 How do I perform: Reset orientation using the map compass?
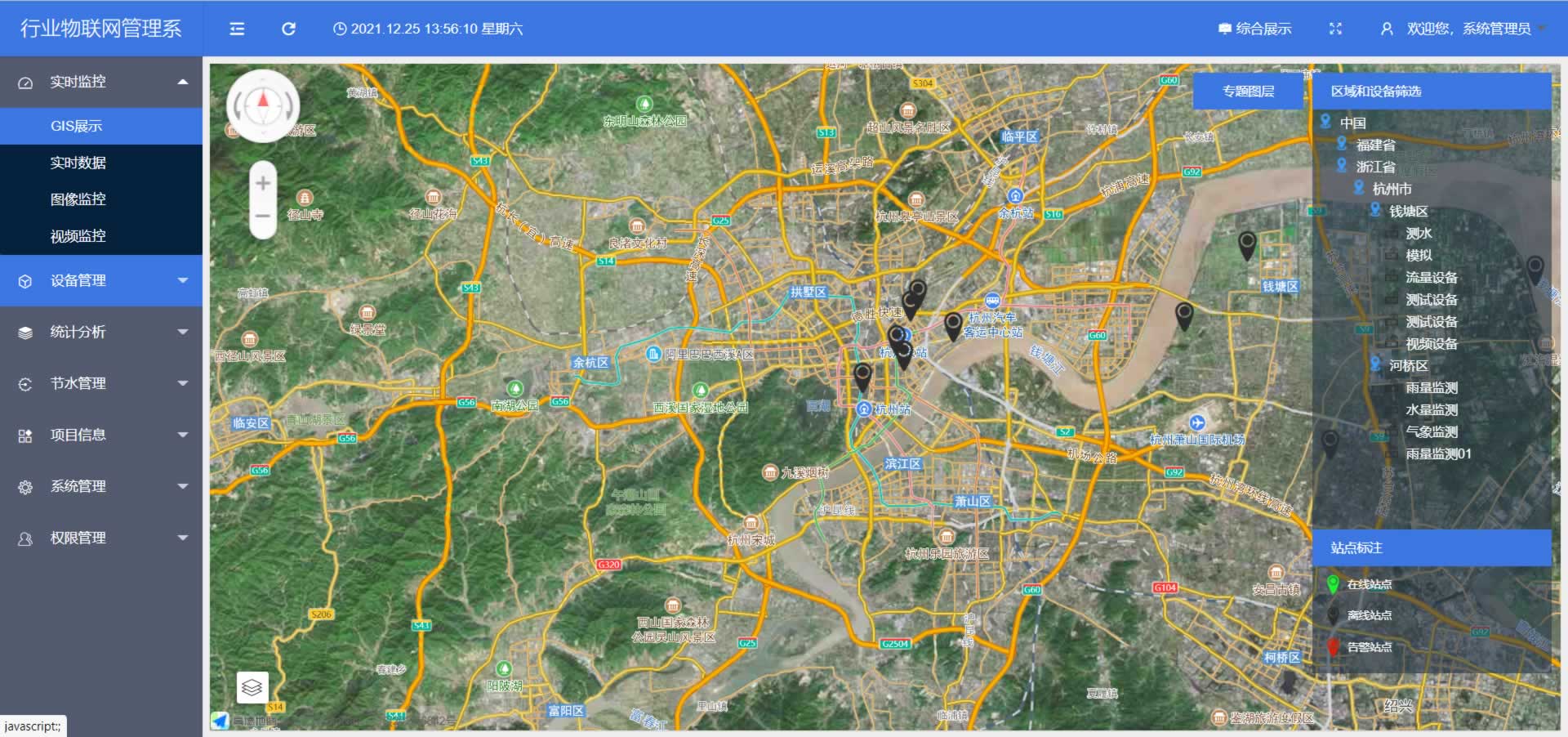[x=263, y=105]
